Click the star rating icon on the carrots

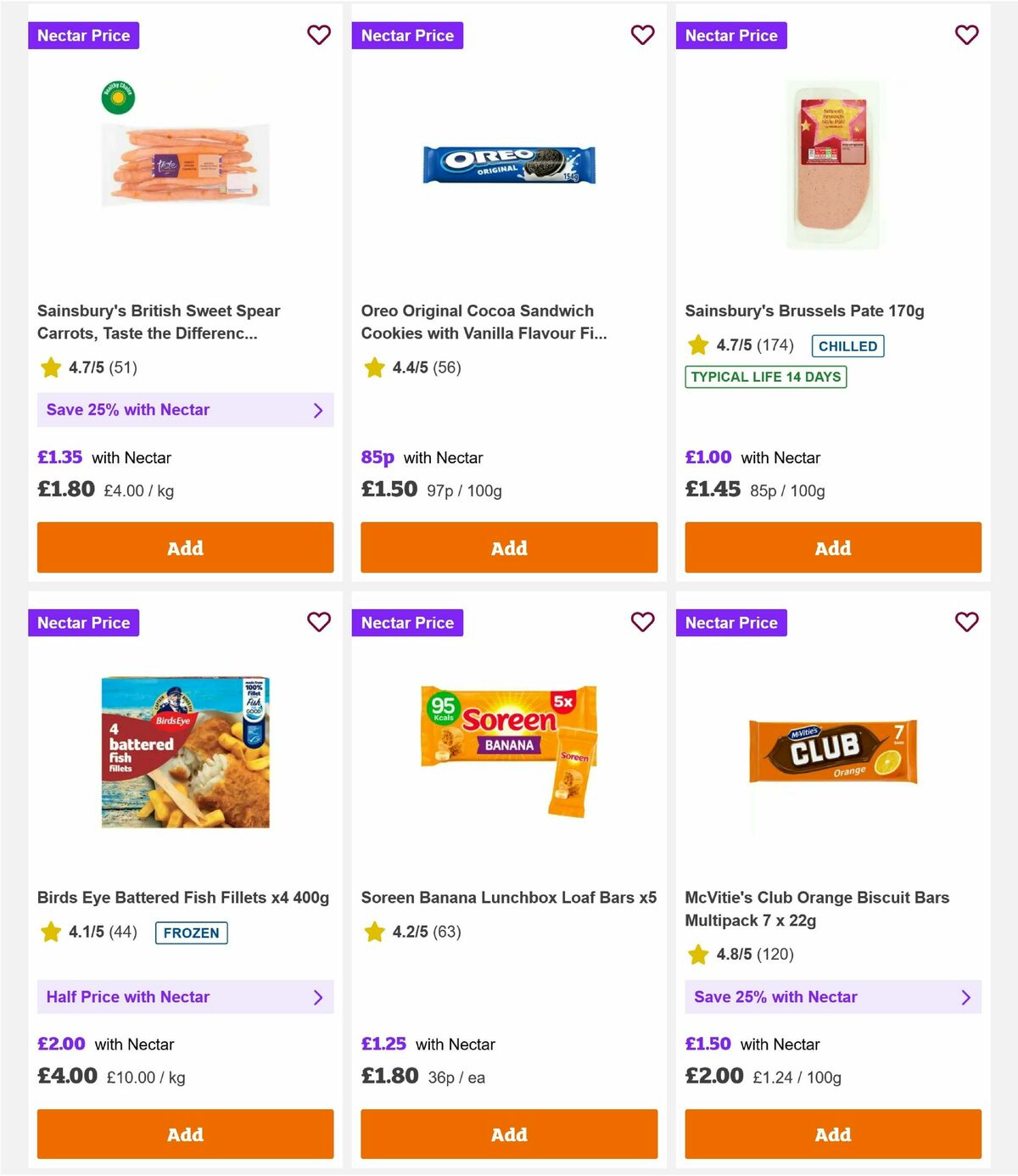(x=48, y=367)
